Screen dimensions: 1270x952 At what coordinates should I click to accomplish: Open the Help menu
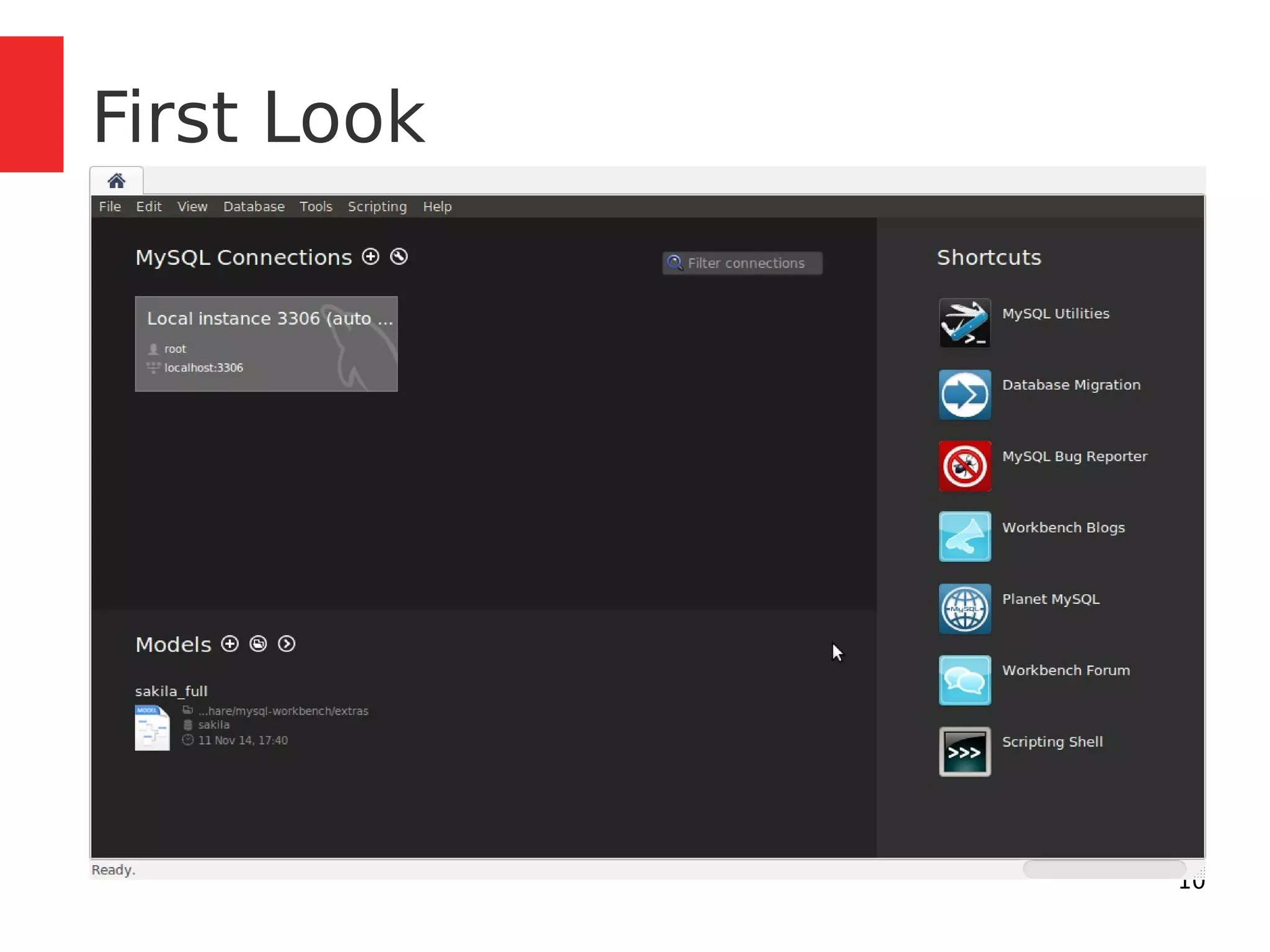(x=437, y=207)
